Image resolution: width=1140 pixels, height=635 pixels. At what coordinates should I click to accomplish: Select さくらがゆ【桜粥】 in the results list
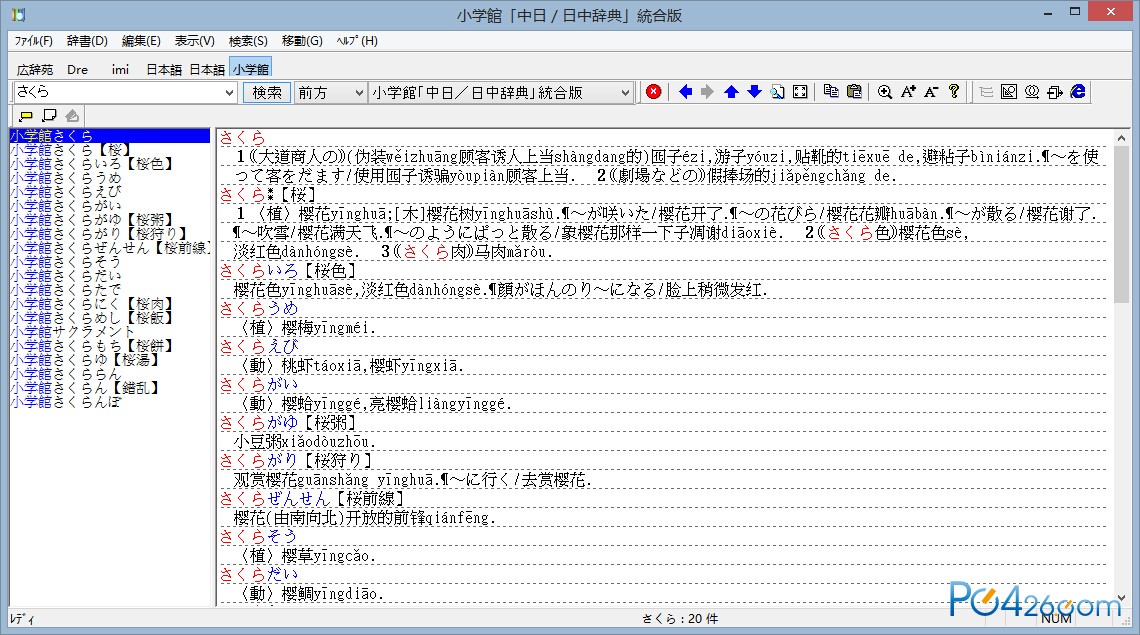pos(92,219)
